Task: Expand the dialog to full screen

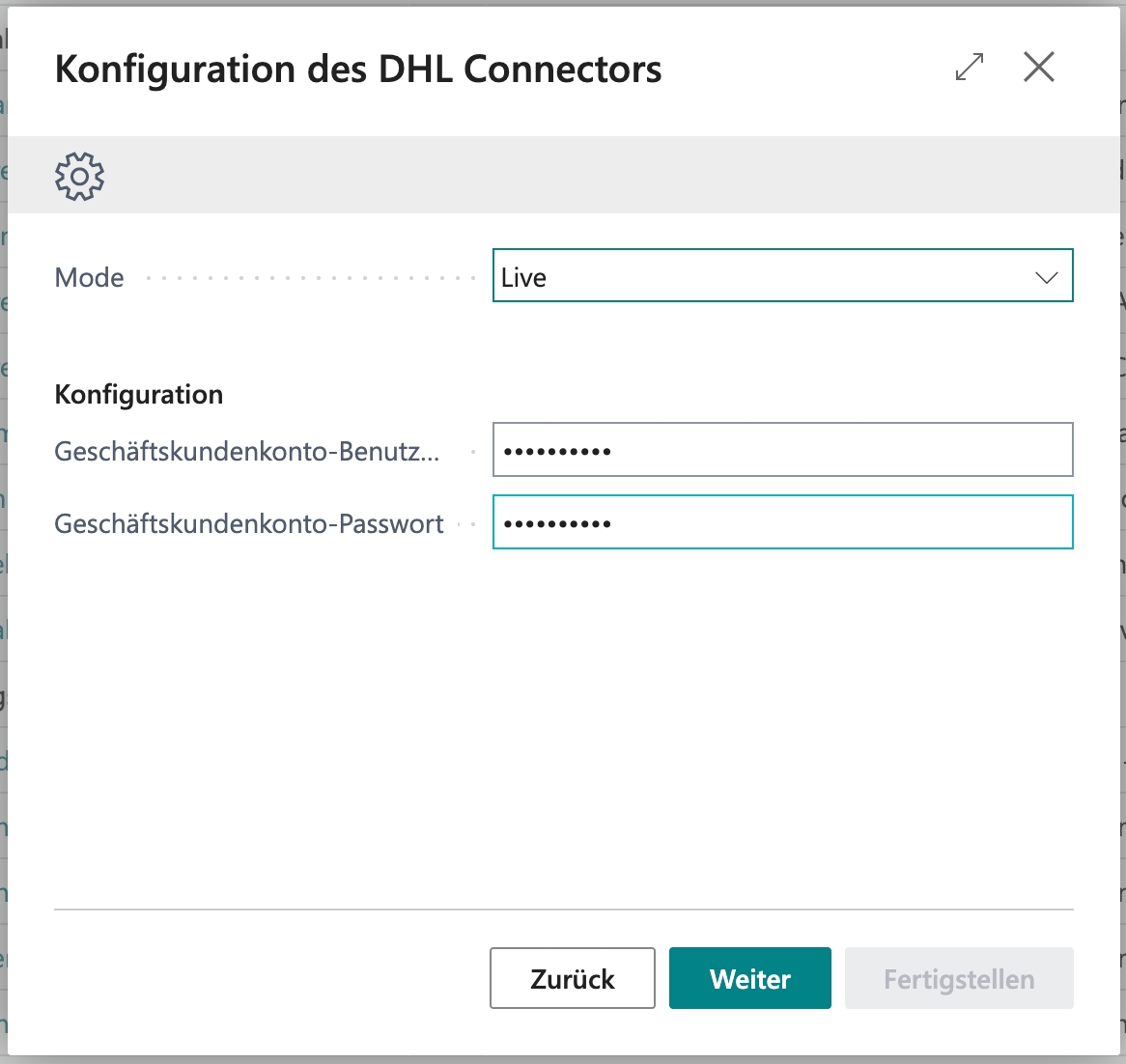Action: 970,68
